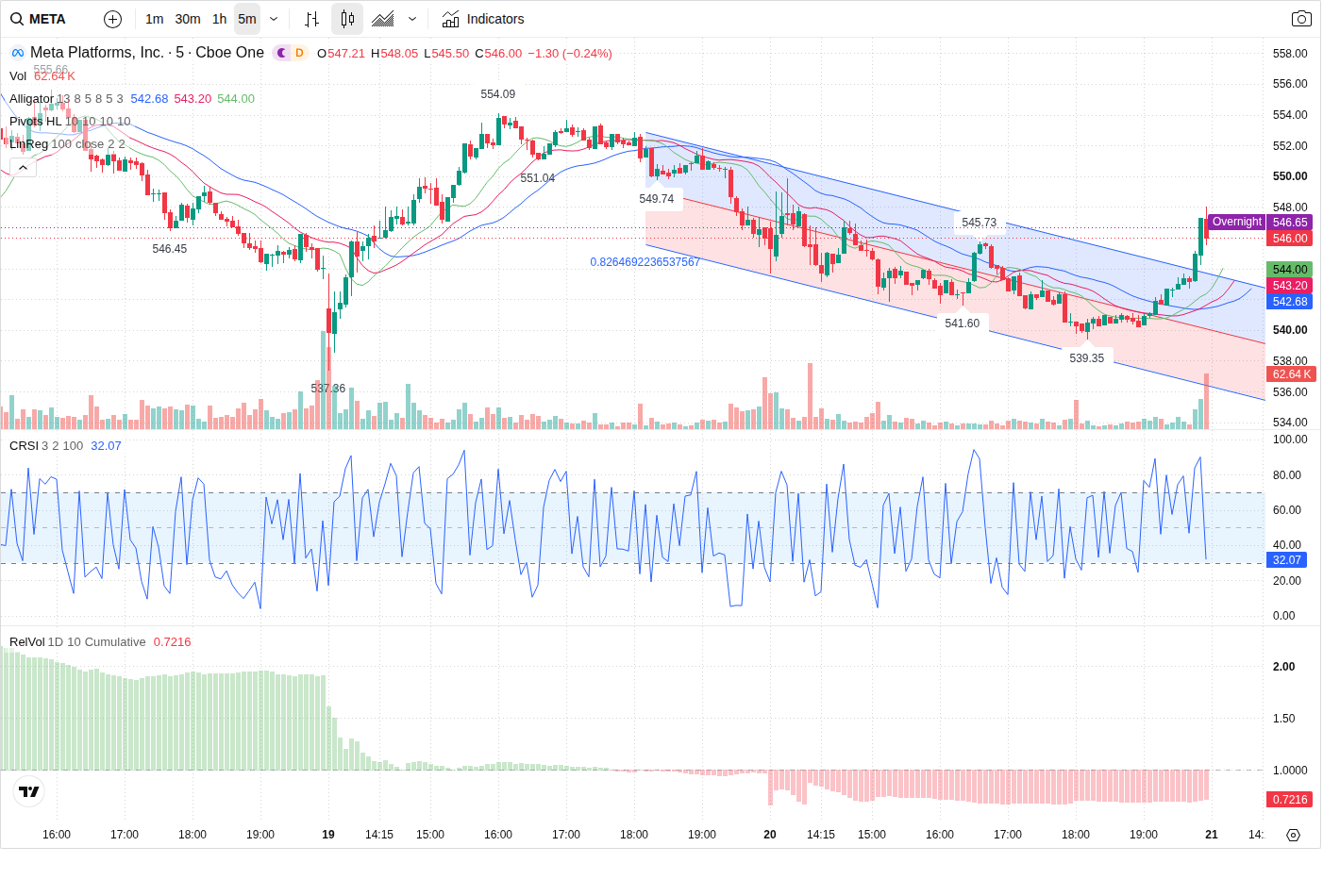Click the blue 542.68 Alligator price tag
The width and height of the screenshot is (1340, 896).
point(1290,302)
